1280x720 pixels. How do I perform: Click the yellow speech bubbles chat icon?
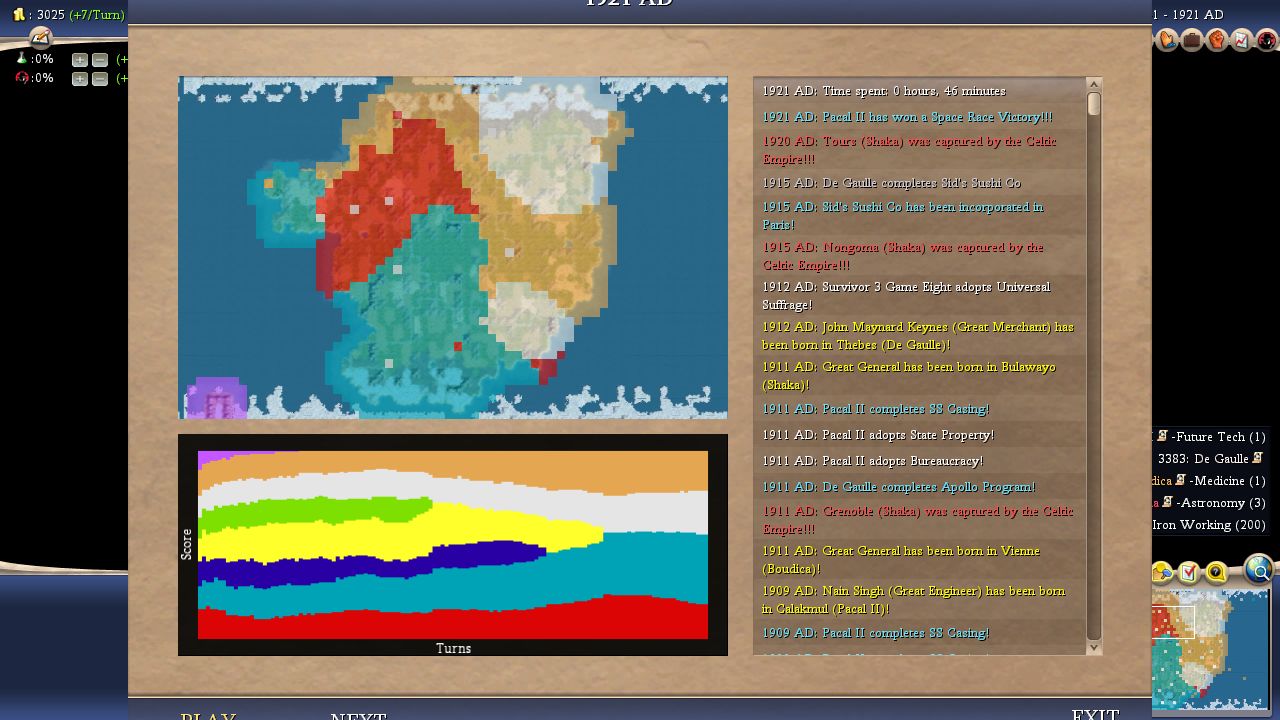coord(1163,573)
